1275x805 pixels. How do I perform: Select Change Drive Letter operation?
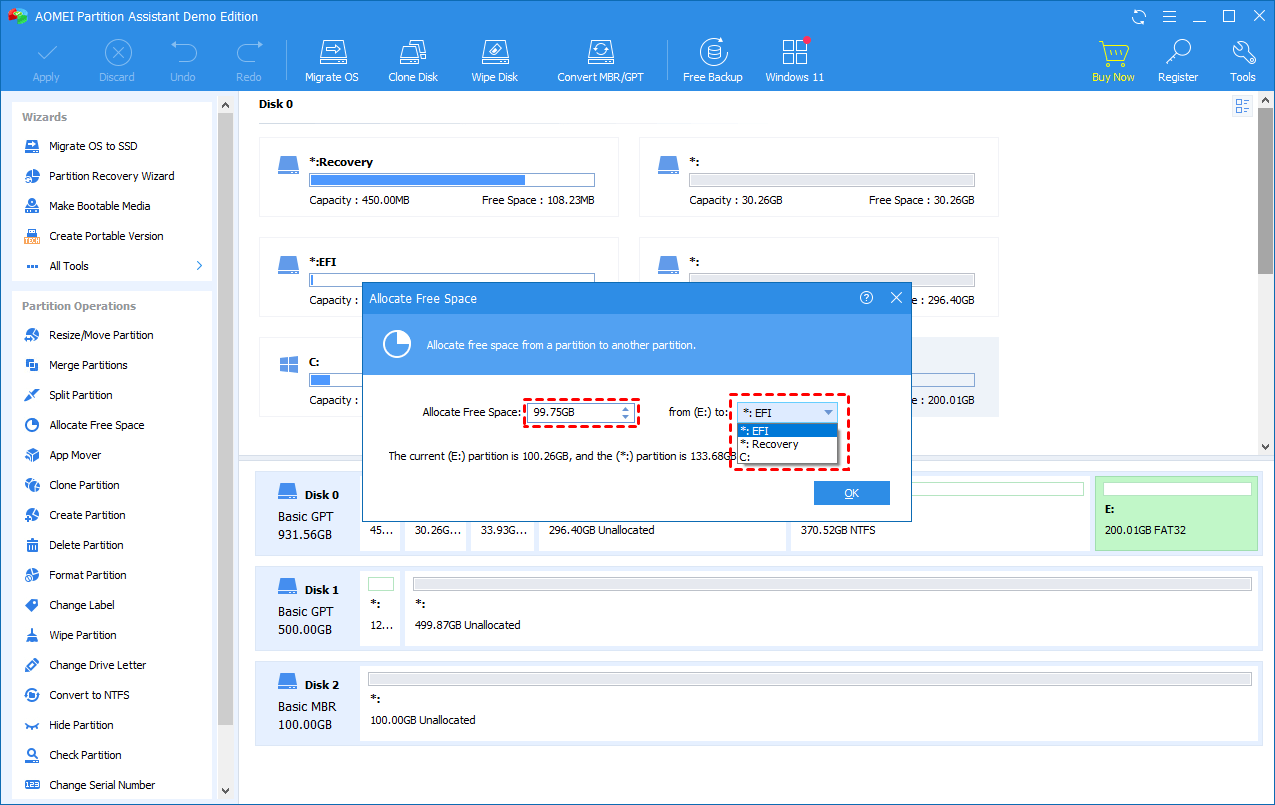point(97,665)
